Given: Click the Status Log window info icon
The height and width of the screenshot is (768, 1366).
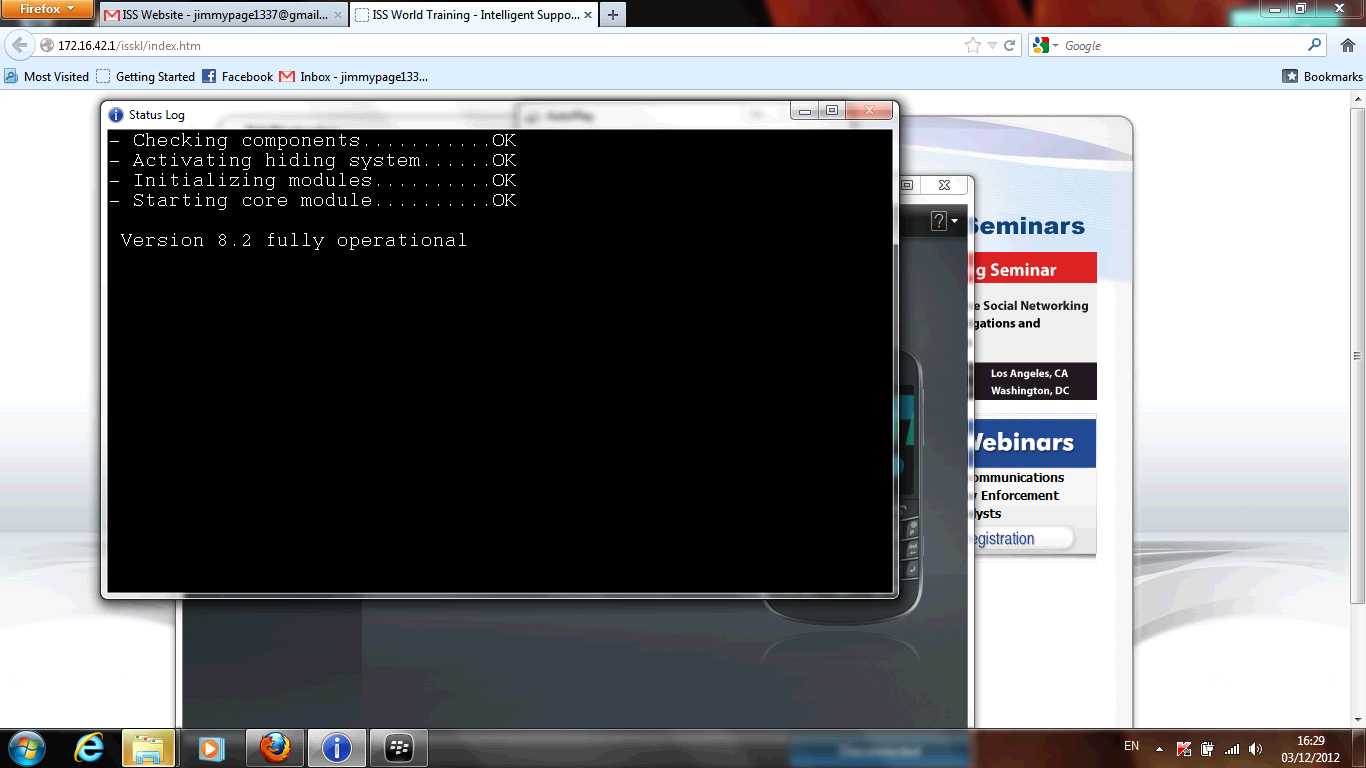Looking at the screenshot, I should pyautogui.click(x=116, y=115).
